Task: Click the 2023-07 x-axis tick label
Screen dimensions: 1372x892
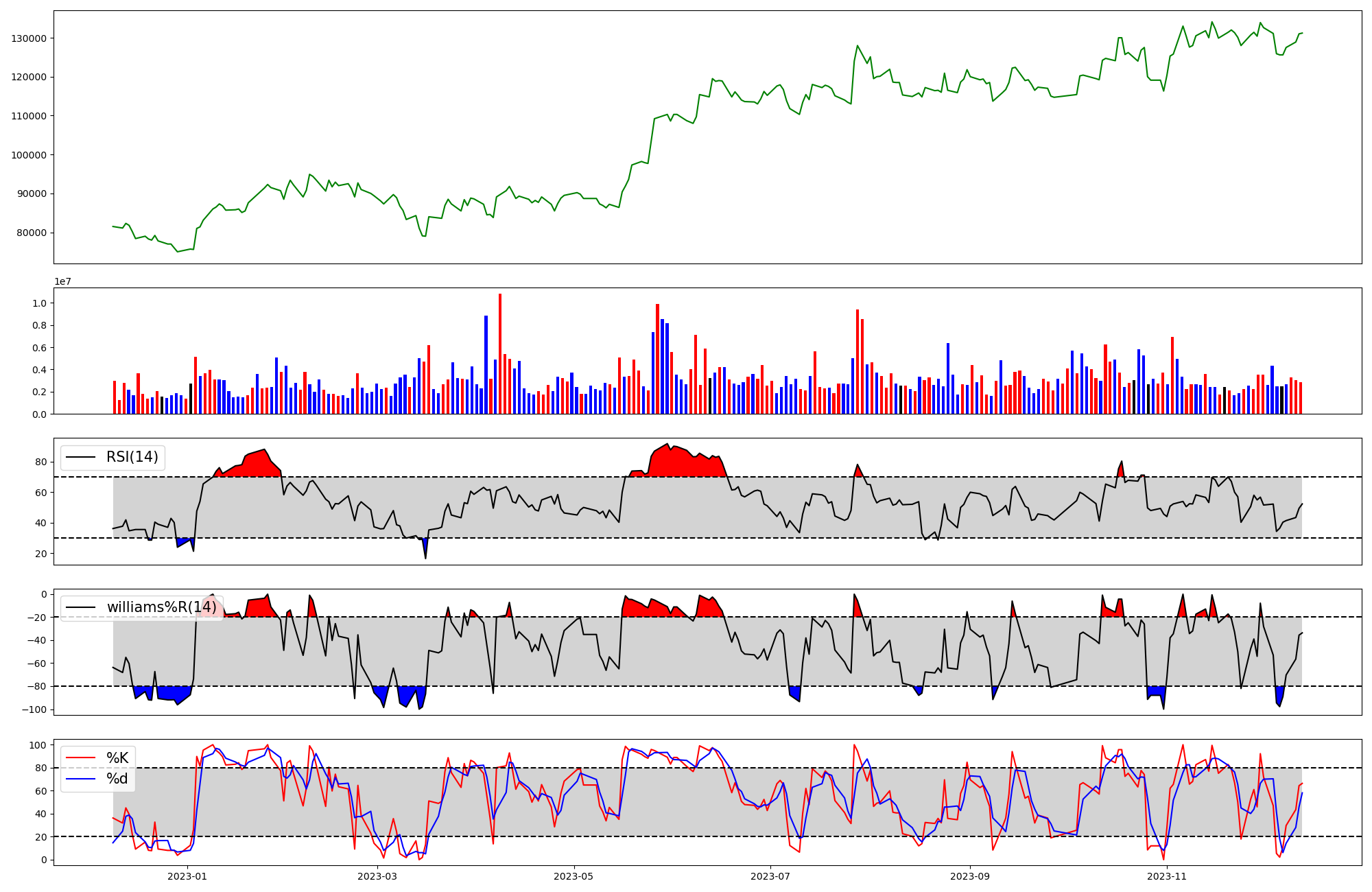Action: (x=770, y=876)
